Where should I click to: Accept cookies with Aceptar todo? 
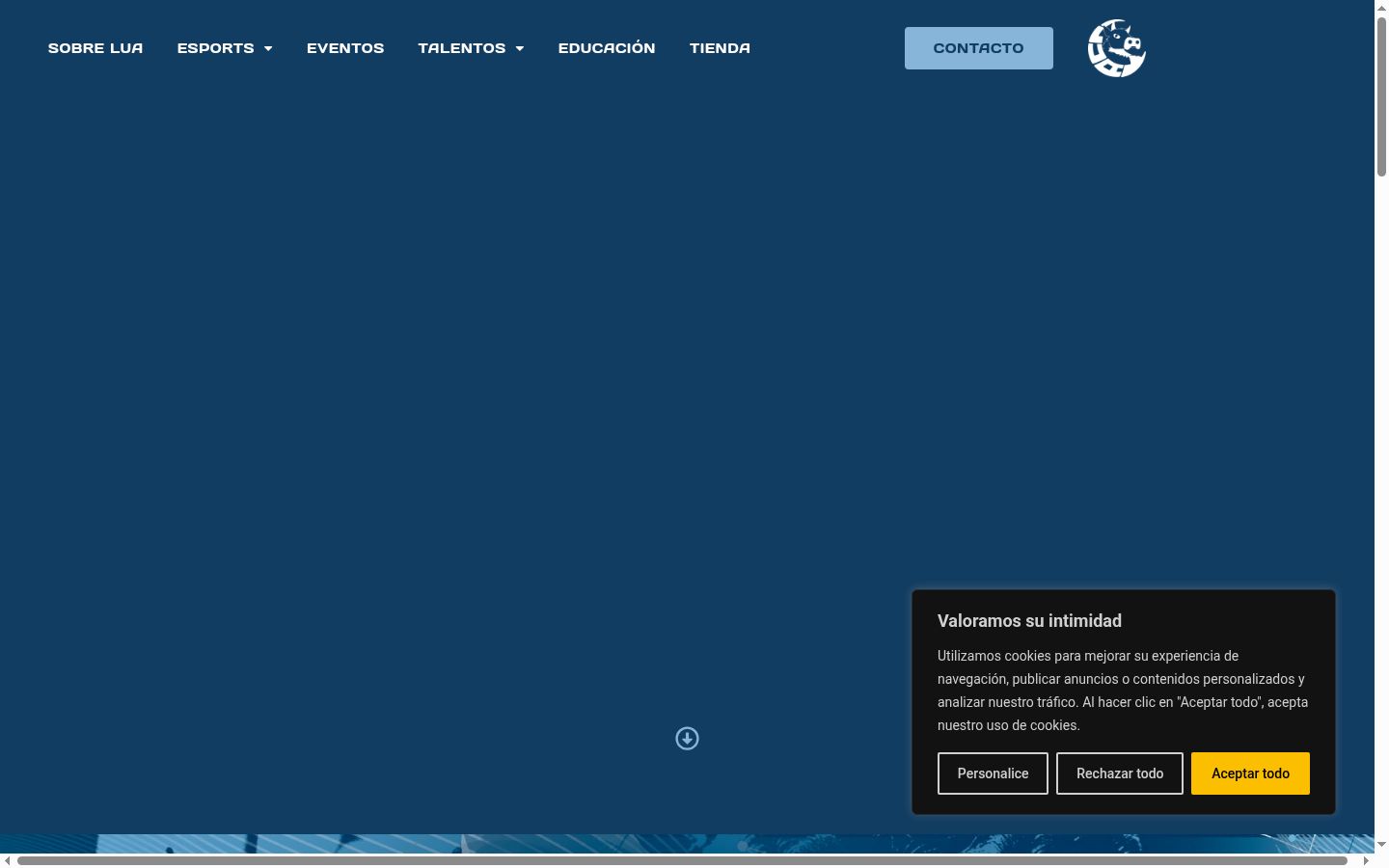pyautogui.click(x=1250, y=773)
